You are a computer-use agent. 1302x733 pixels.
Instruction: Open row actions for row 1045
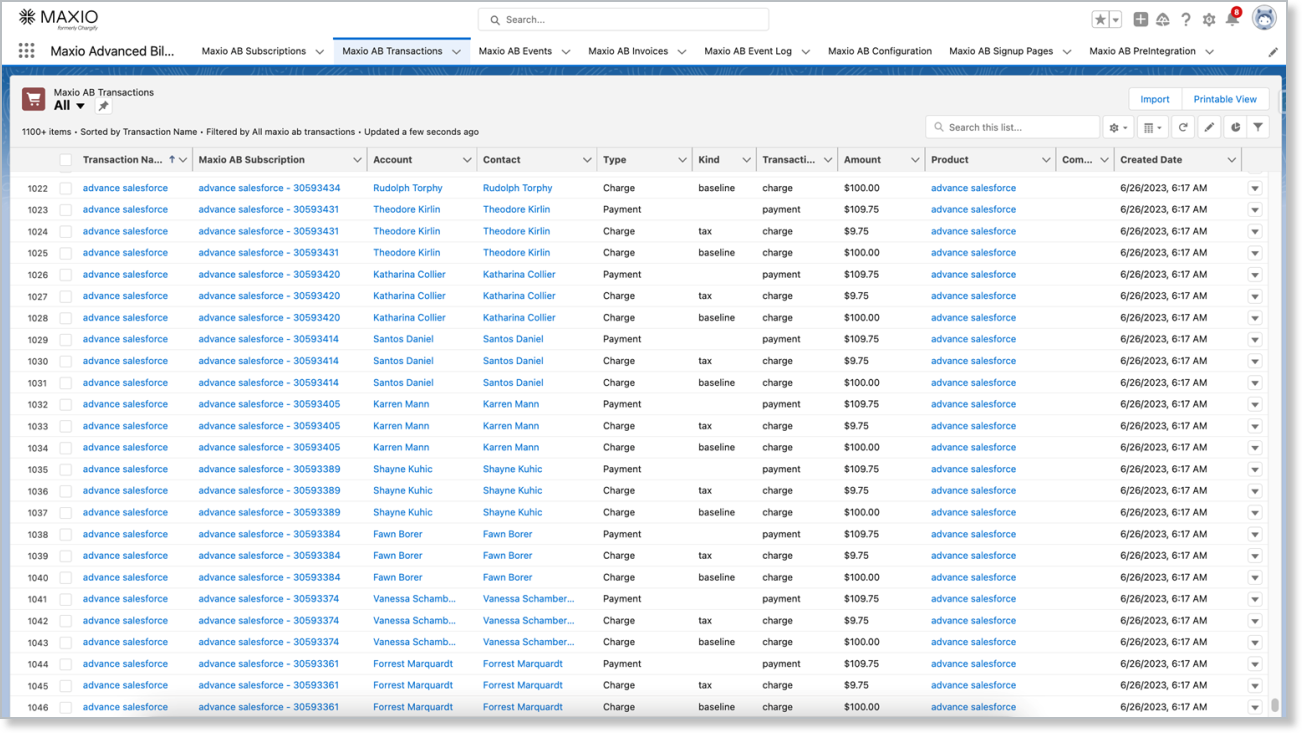[1254, 686]
